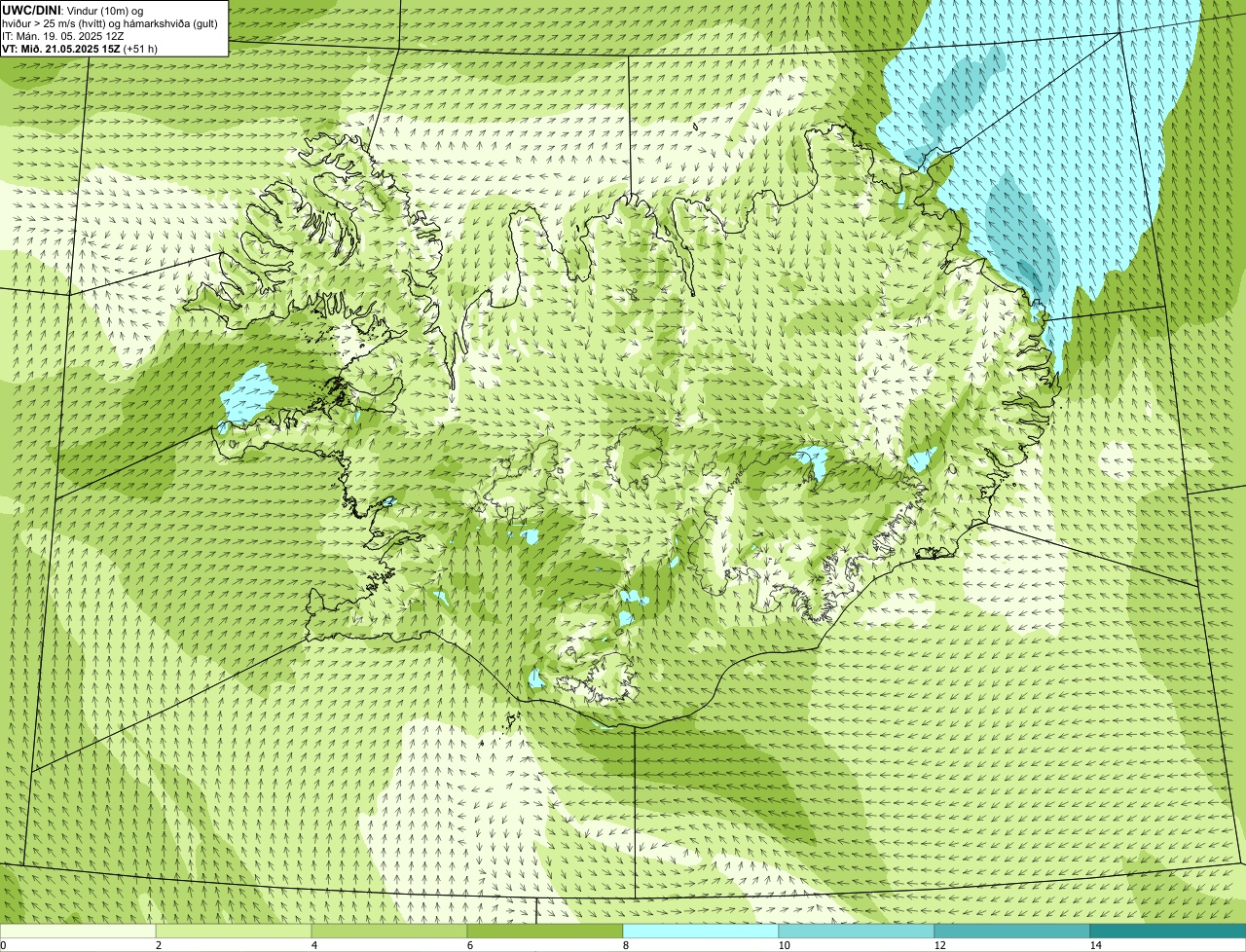Click the legend label "10"

click(x=784, y=945)
